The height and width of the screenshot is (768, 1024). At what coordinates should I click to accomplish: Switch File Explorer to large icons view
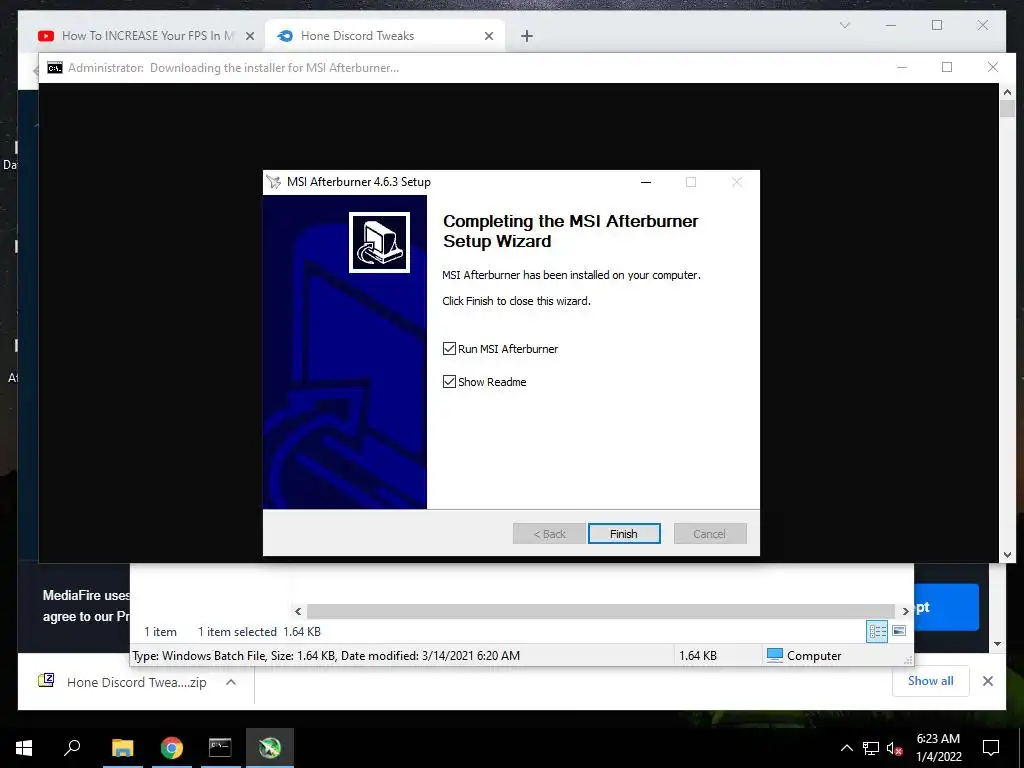(899, 632)
